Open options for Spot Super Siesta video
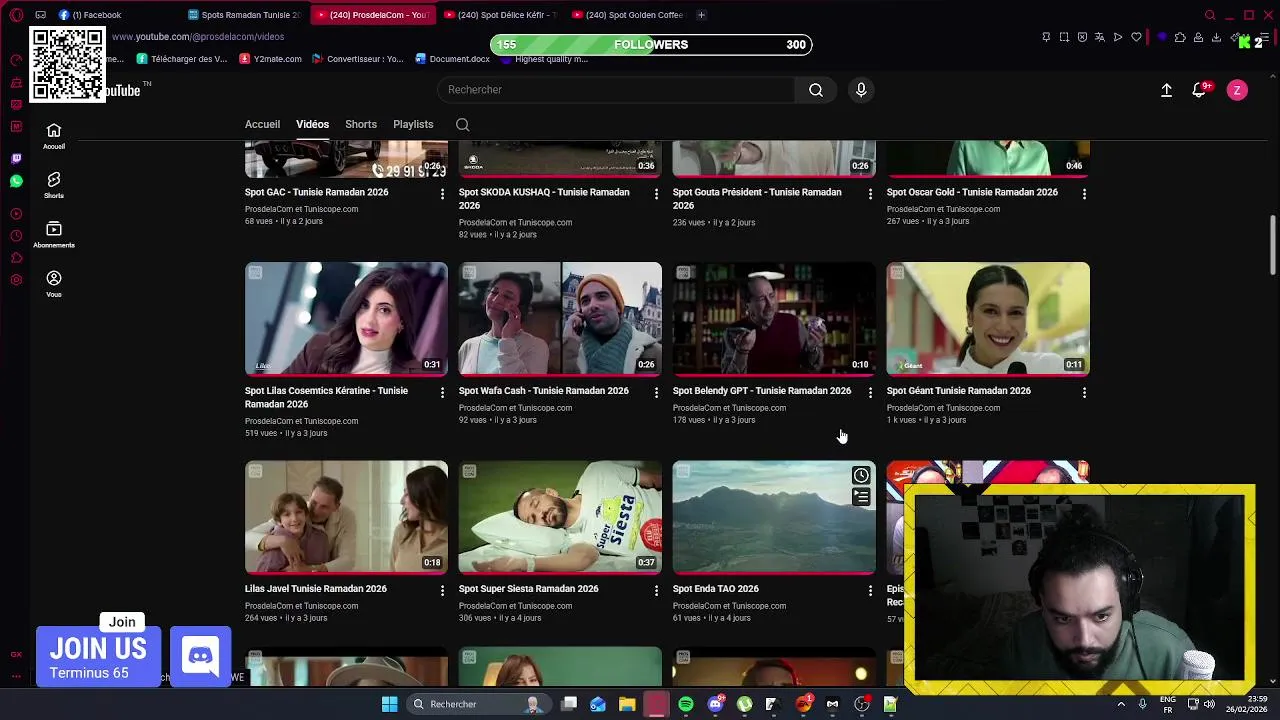This screenshot has height=720, width=1280. (656, 591)
